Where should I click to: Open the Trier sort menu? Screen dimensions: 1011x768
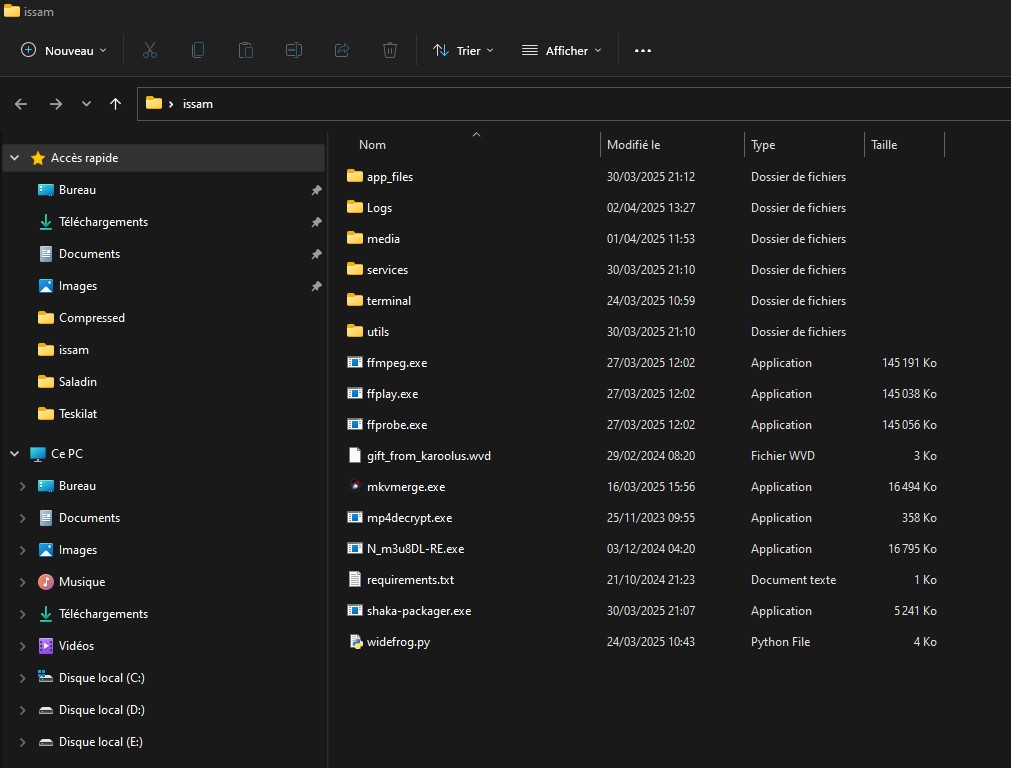click(x=463, y=50)
